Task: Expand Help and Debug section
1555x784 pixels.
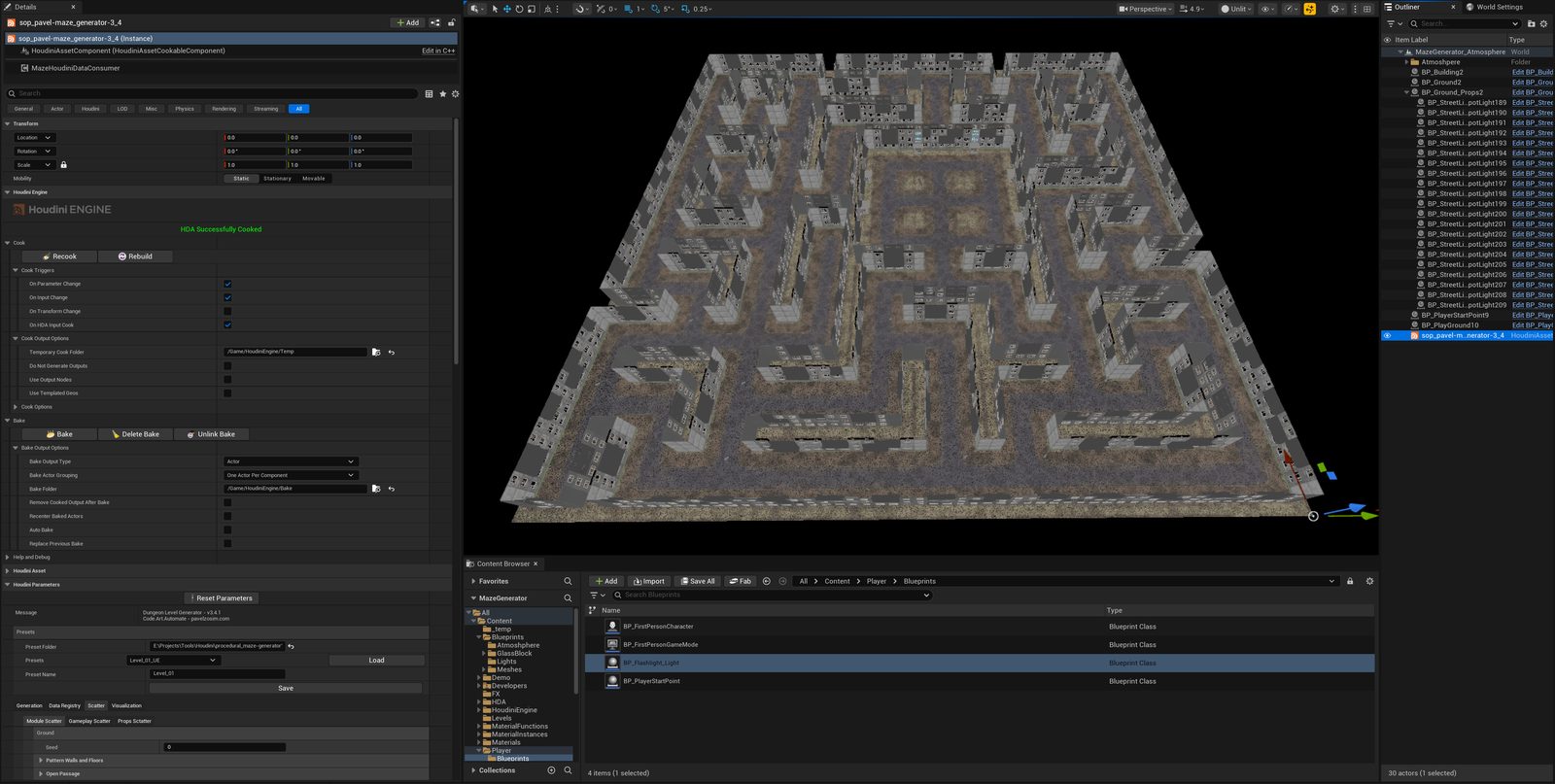Action: (x=7, y=557)
